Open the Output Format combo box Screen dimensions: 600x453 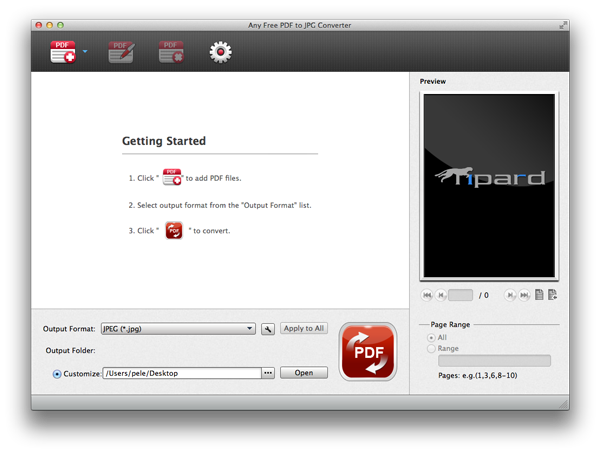[178, 329]
